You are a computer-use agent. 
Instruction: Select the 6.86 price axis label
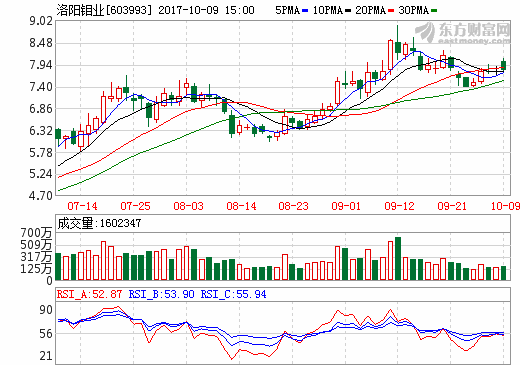(41, 109)
